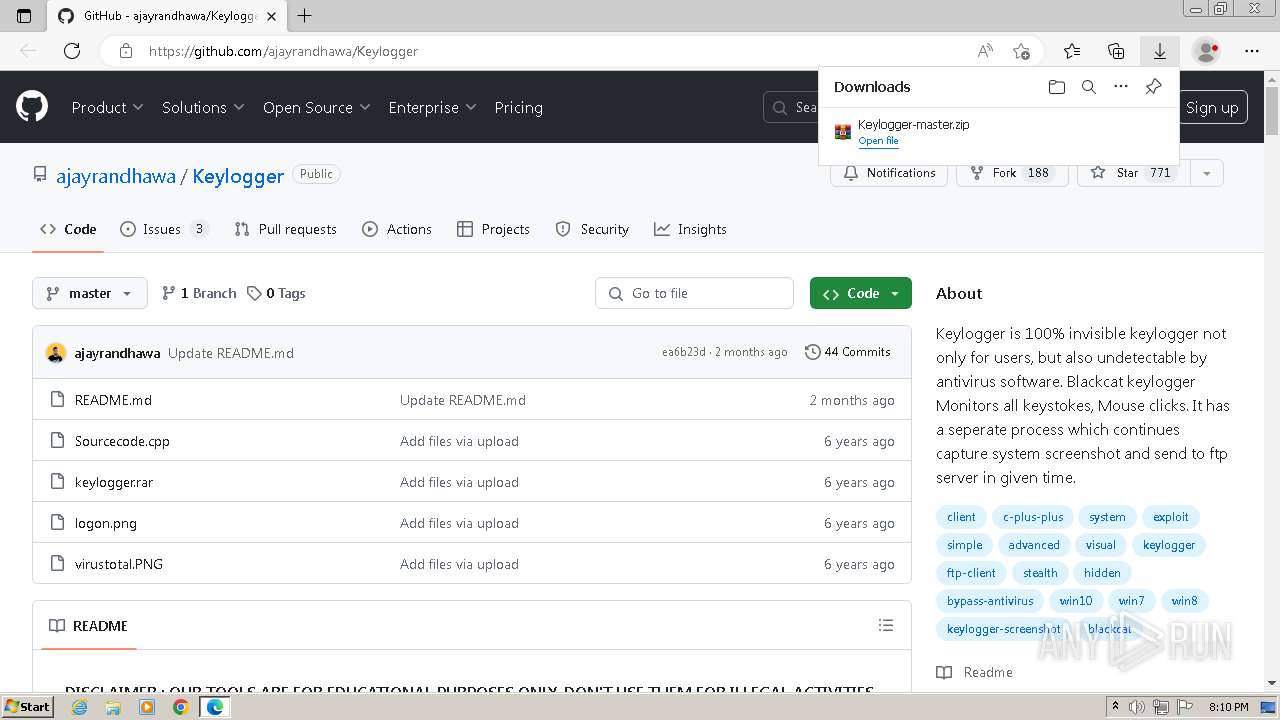Open the README outline list icon
The image size is (1280, 720).
point(886,625)
